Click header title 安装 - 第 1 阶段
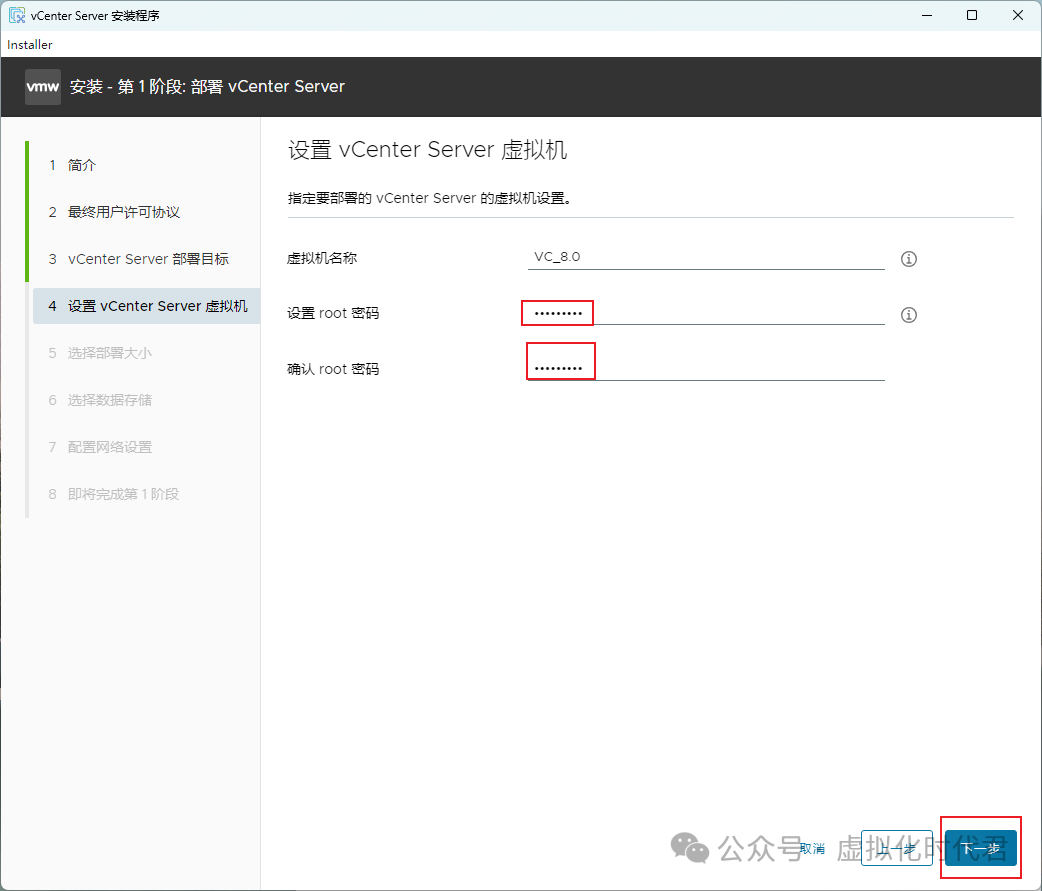This screenshot has width=1042, height=891. tap(207, 86)
